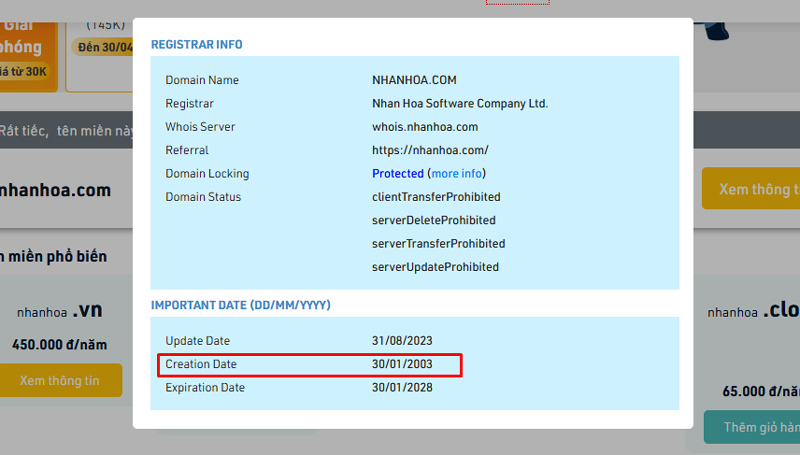Click the teal Thêm giỏ hàng button
The image size is (800, 455).
click(x=752, y=427)
